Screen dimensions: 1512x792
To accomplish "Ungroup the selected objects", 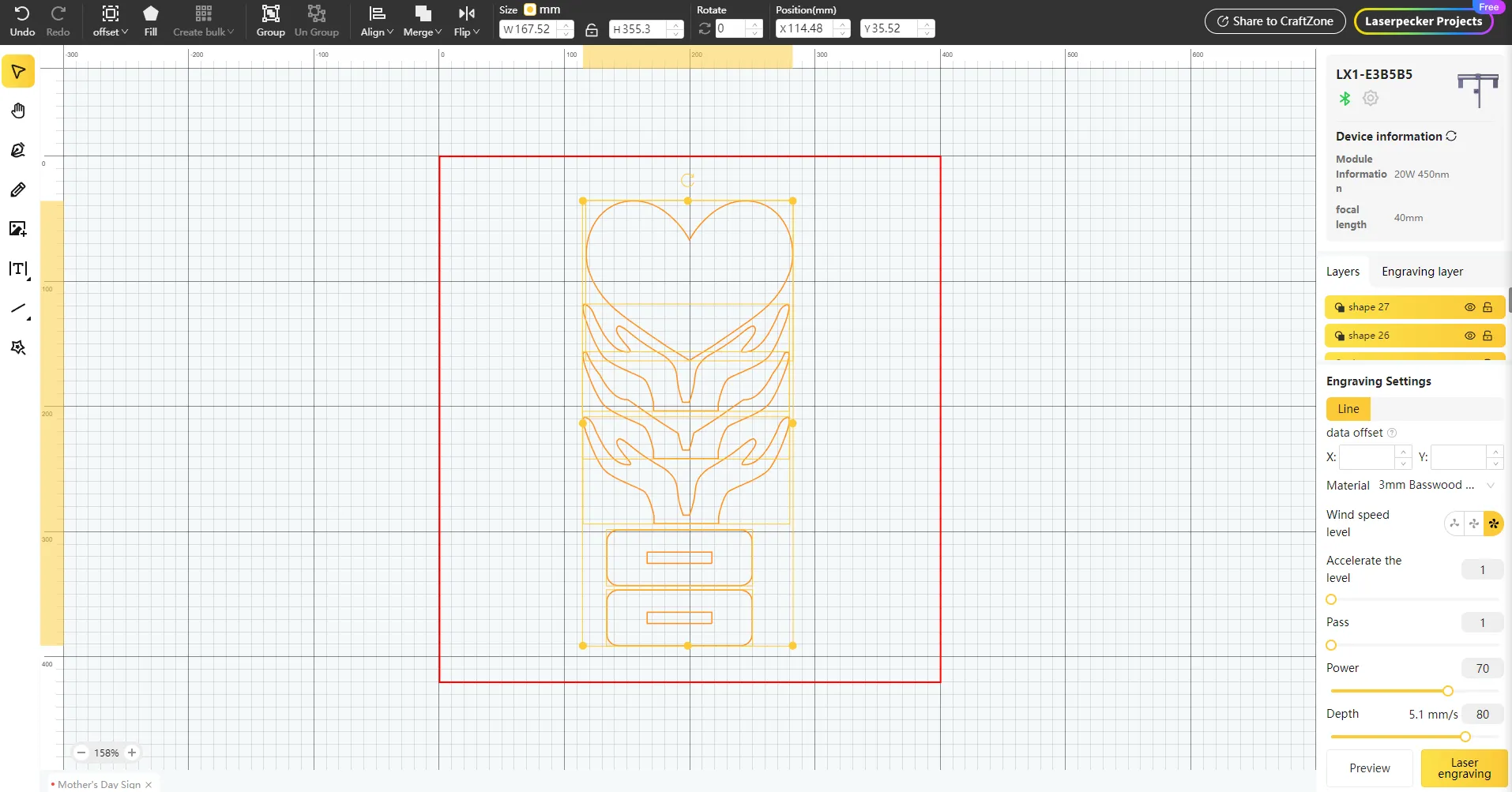I will [x=317, y=21].
